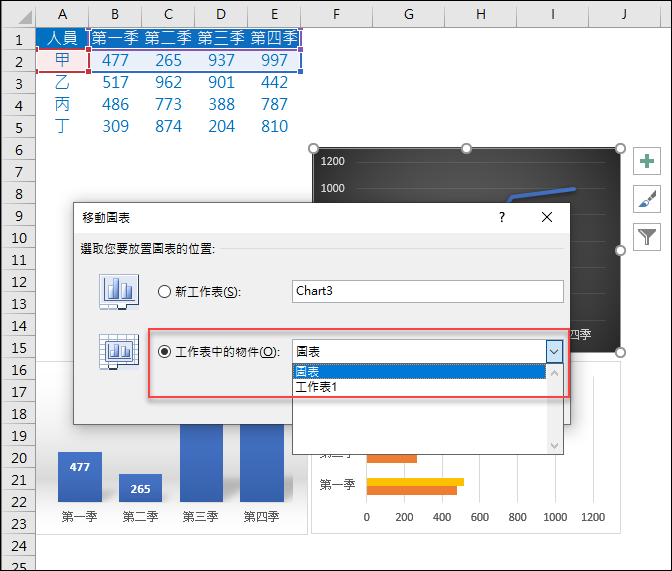Click cell with value 773

168,105
